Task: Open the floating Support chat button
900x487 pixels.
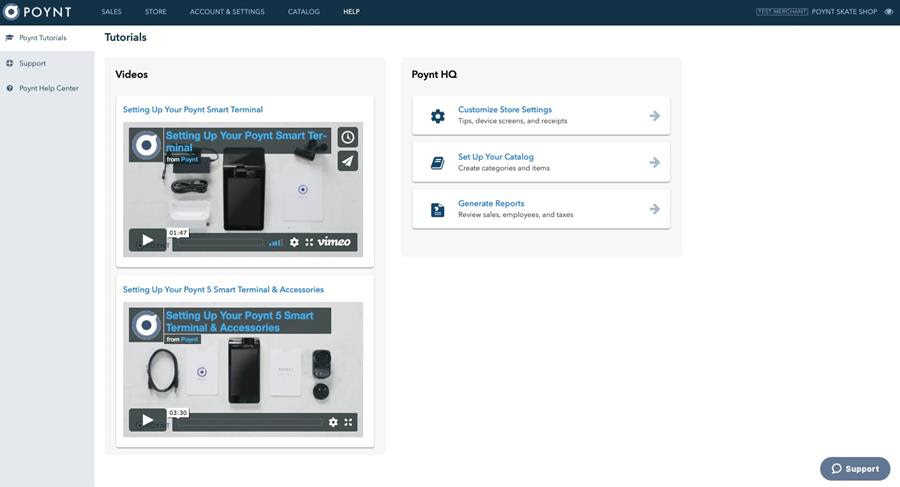Action: point(855,469)
